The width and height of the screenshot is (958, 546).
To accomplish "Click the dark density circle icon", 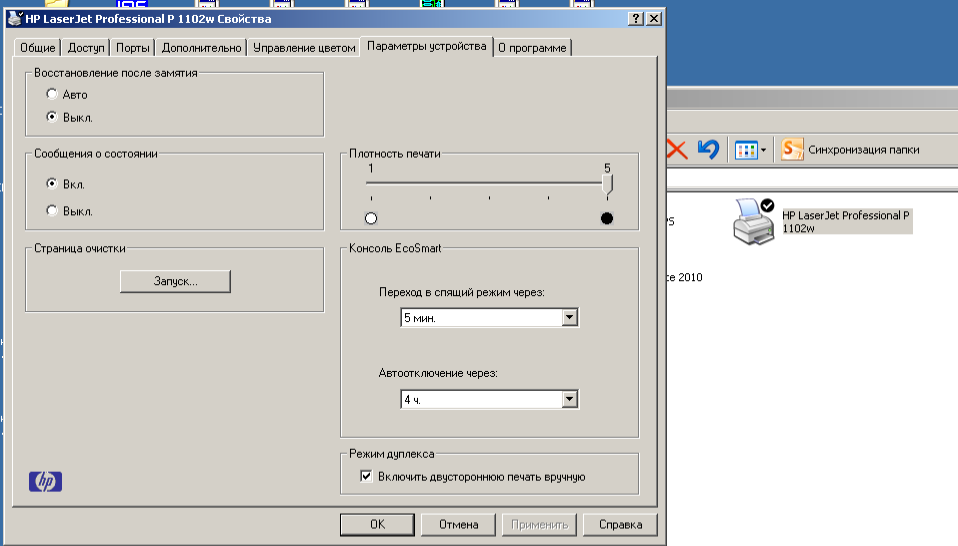I will 607,218.
